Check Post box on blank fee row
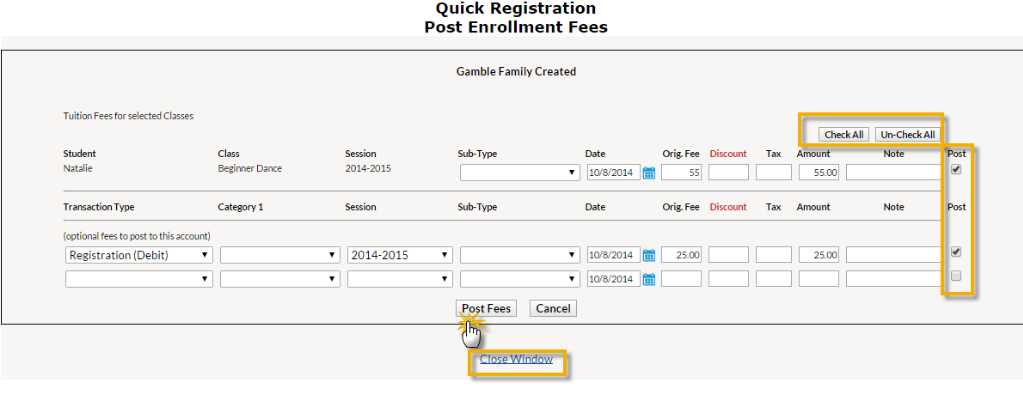Image resolution: width=1023 pixels, height=419 pixels. (x=956, y=276)
